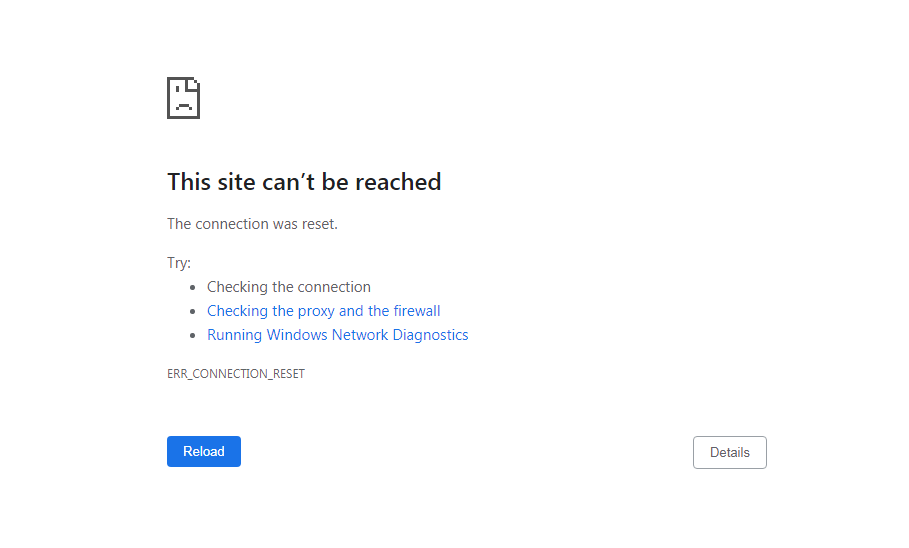The height and width of the screenshot is (548, 909).
Task: Reload the page with the blue button
Action: [x=203, y=451]
